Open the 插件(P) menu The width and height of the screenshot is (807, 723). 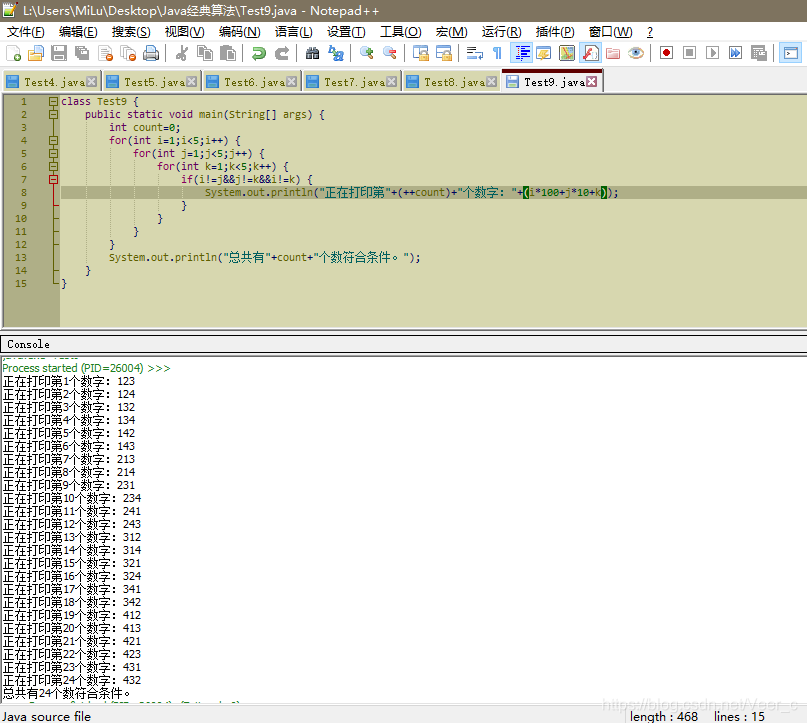coord(555,32)
